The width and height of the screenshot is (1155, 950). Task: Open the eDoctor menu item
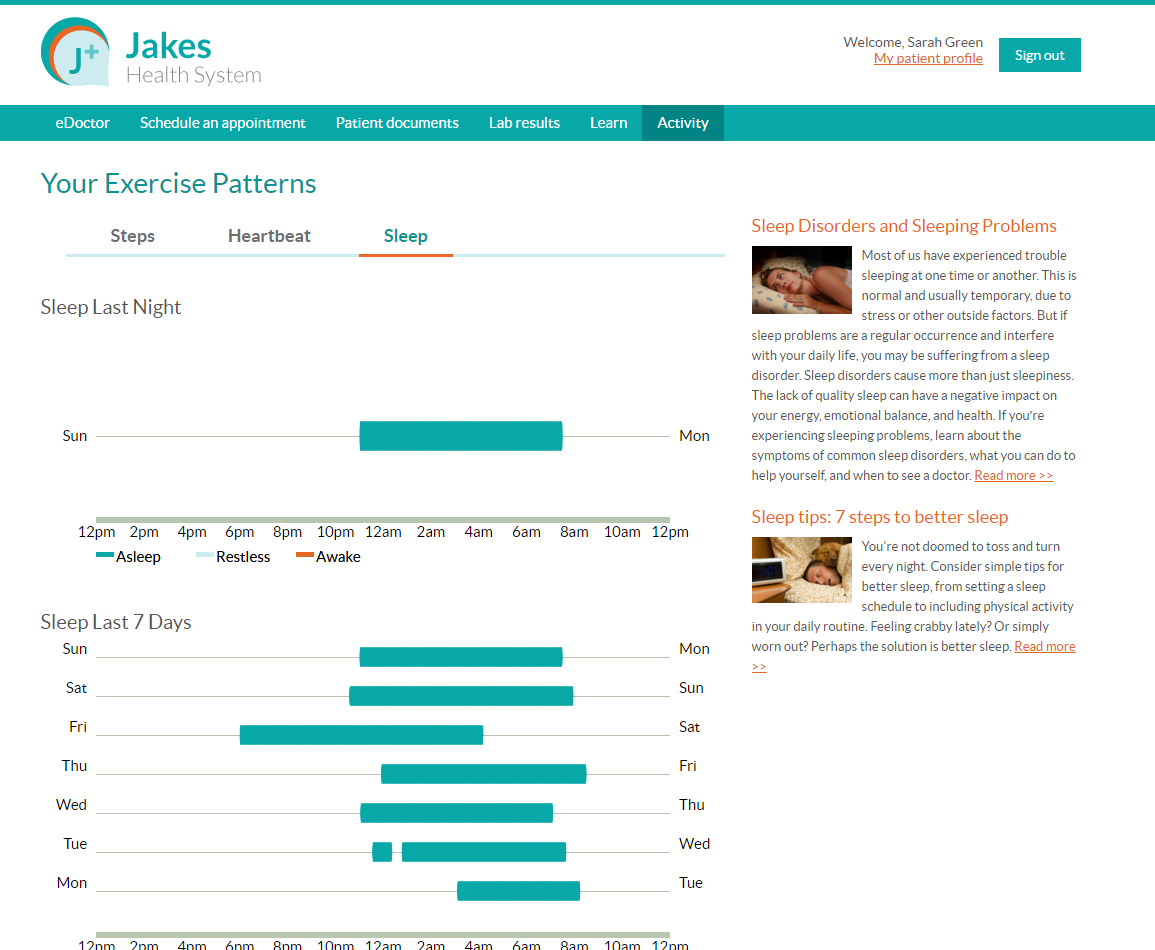pyautogui.click(x=82, y=123)
